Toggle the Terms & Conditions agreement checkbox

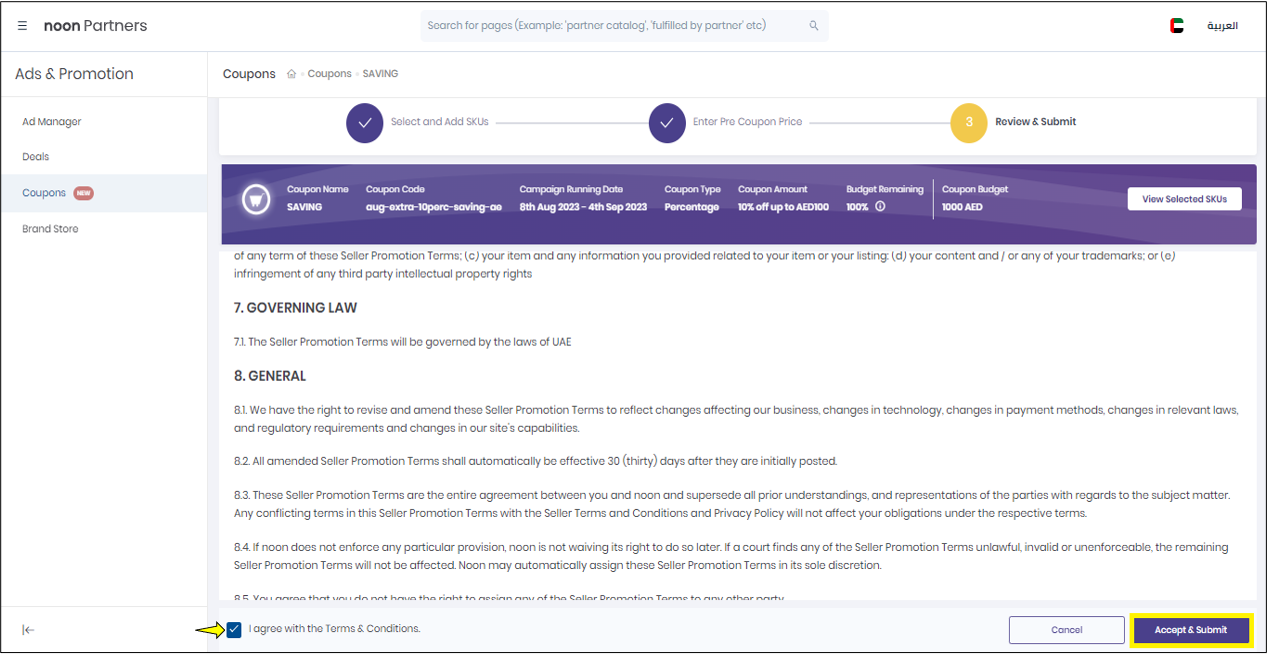234,629
